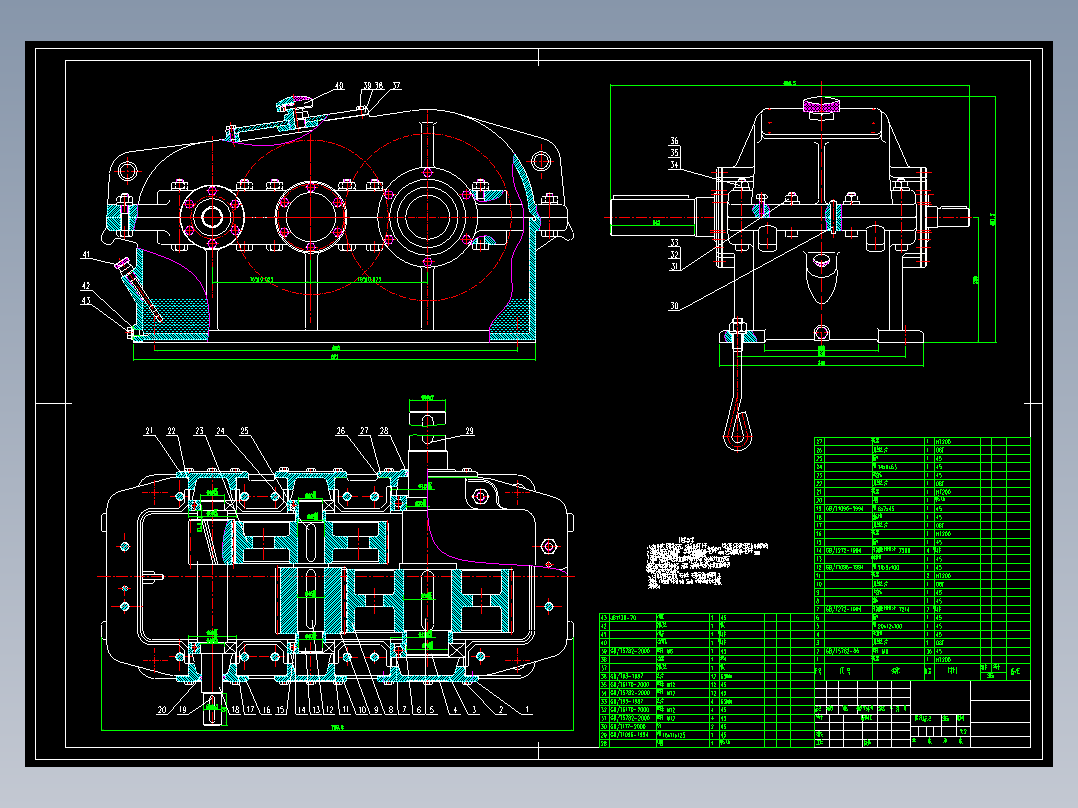This screenshot has height=808, width=1078.
Task: Click callout 41 beside the oil dipstick
Action: pyautogui.click(x=86, y=254)
